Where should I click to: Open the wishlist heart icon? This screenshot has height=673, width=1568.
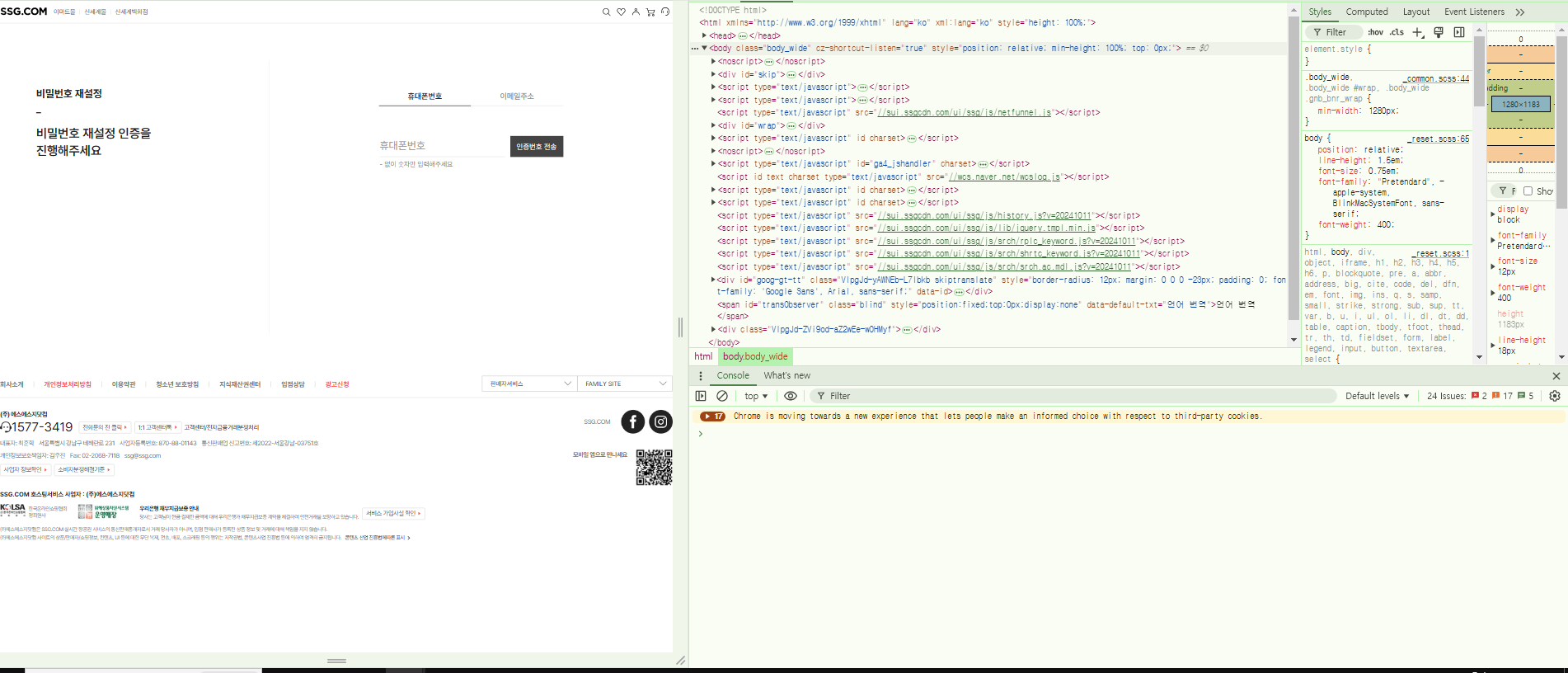coord(622,12)
